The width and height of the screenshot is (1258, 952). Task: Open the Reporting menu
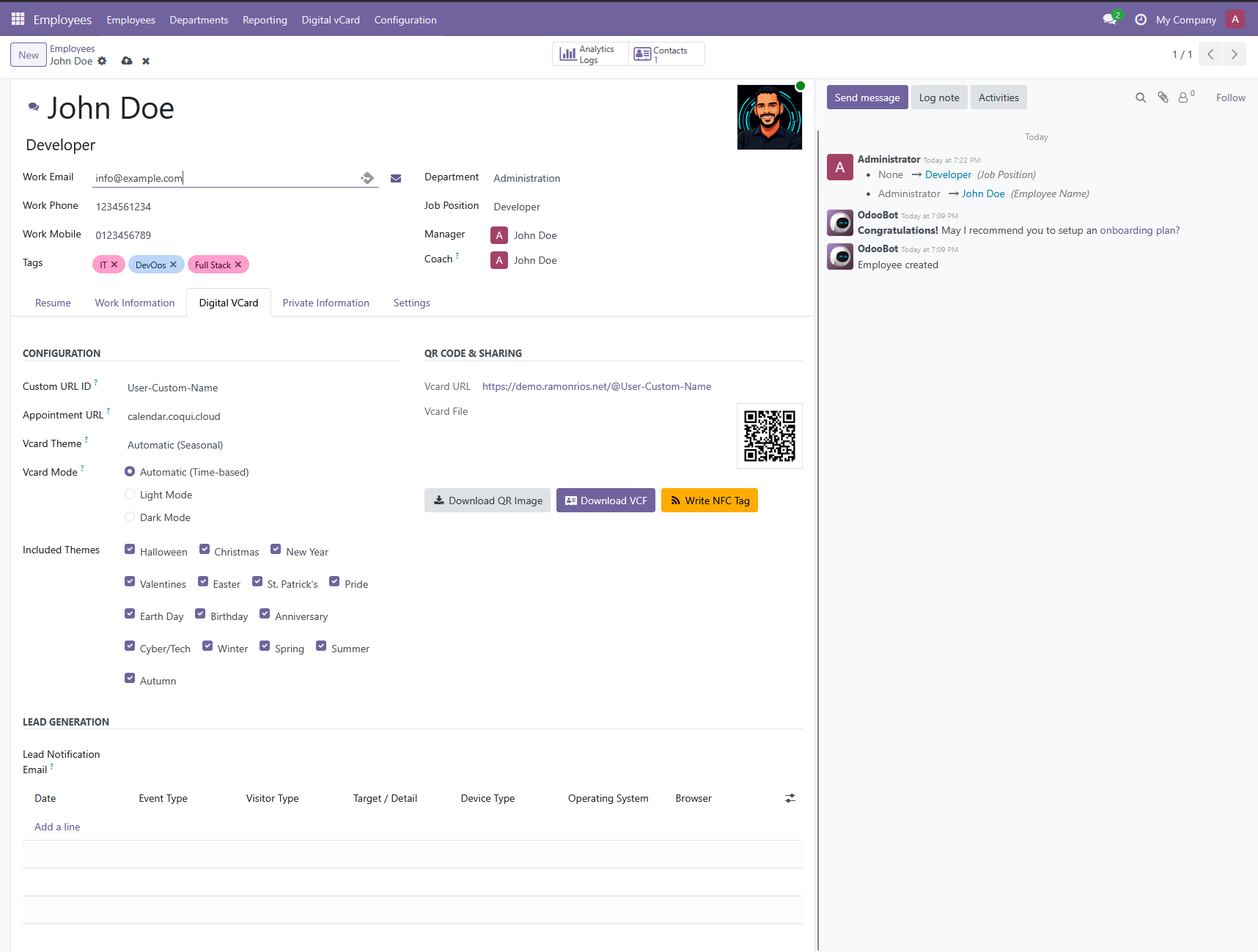click(265, 20)
